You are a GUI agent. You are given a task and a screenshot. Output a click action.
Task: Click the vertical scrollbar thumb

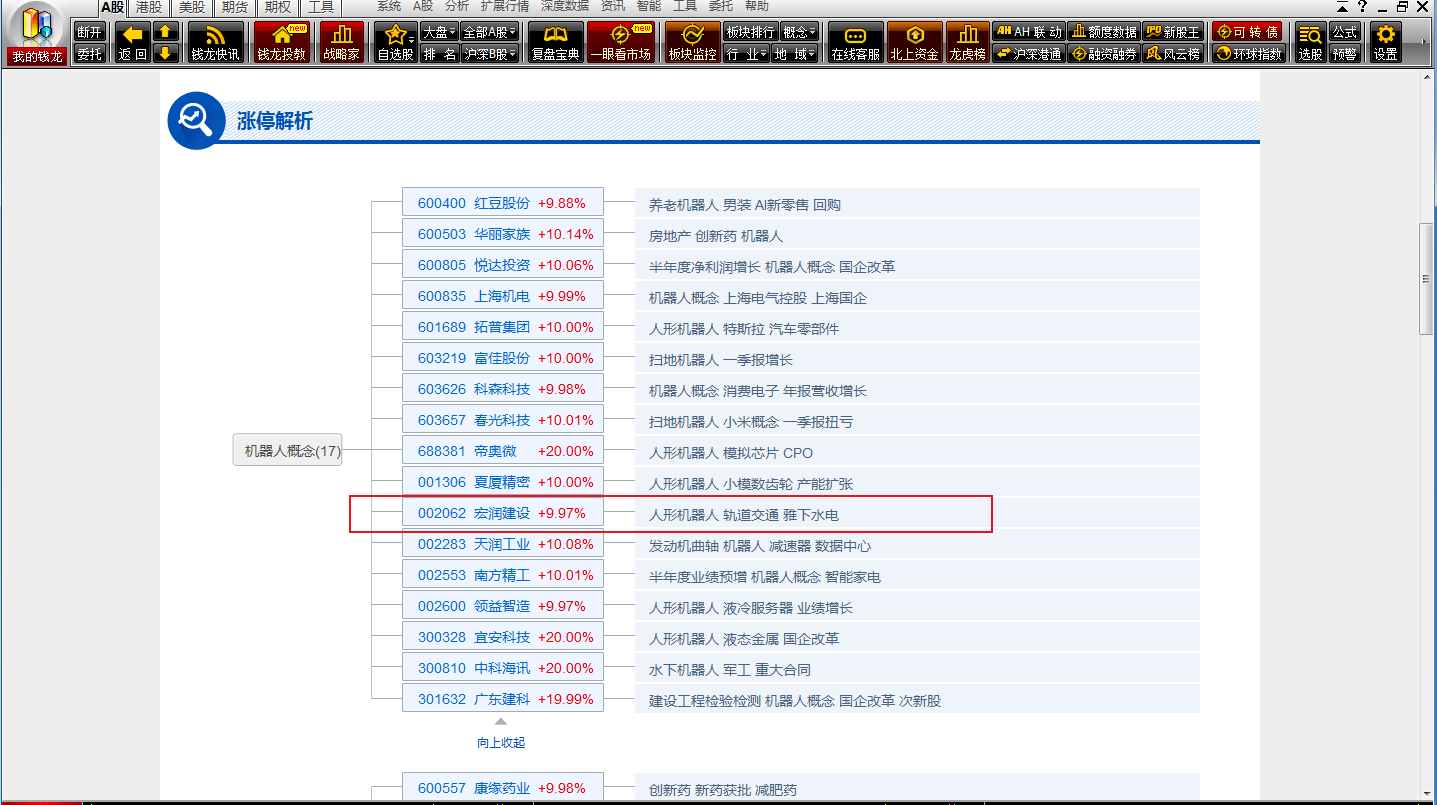pyautogui.click(x=1427, y=280)
